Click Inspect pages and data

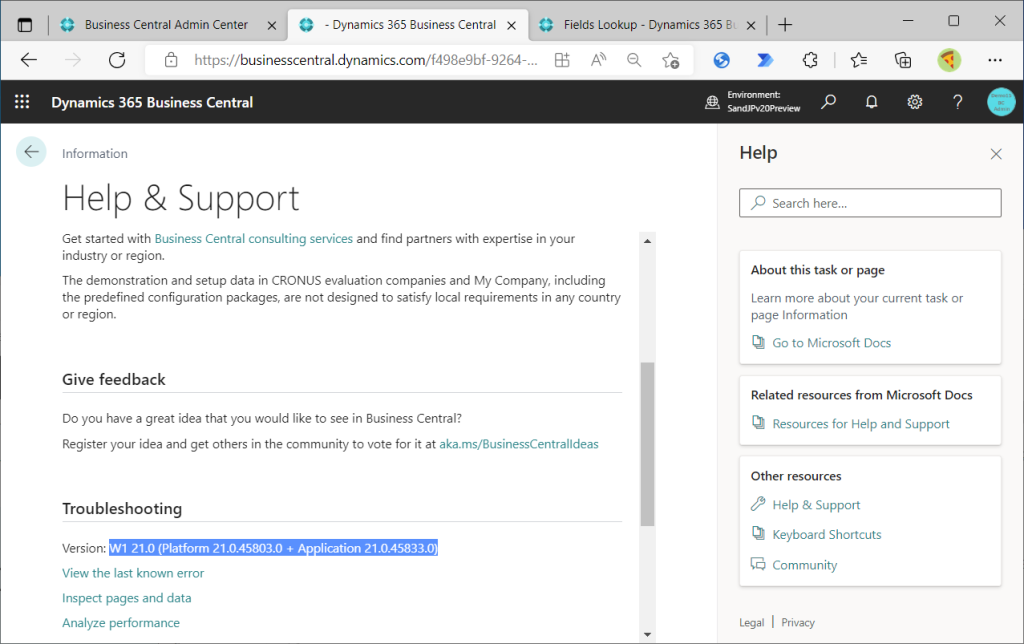coord(127,598)
